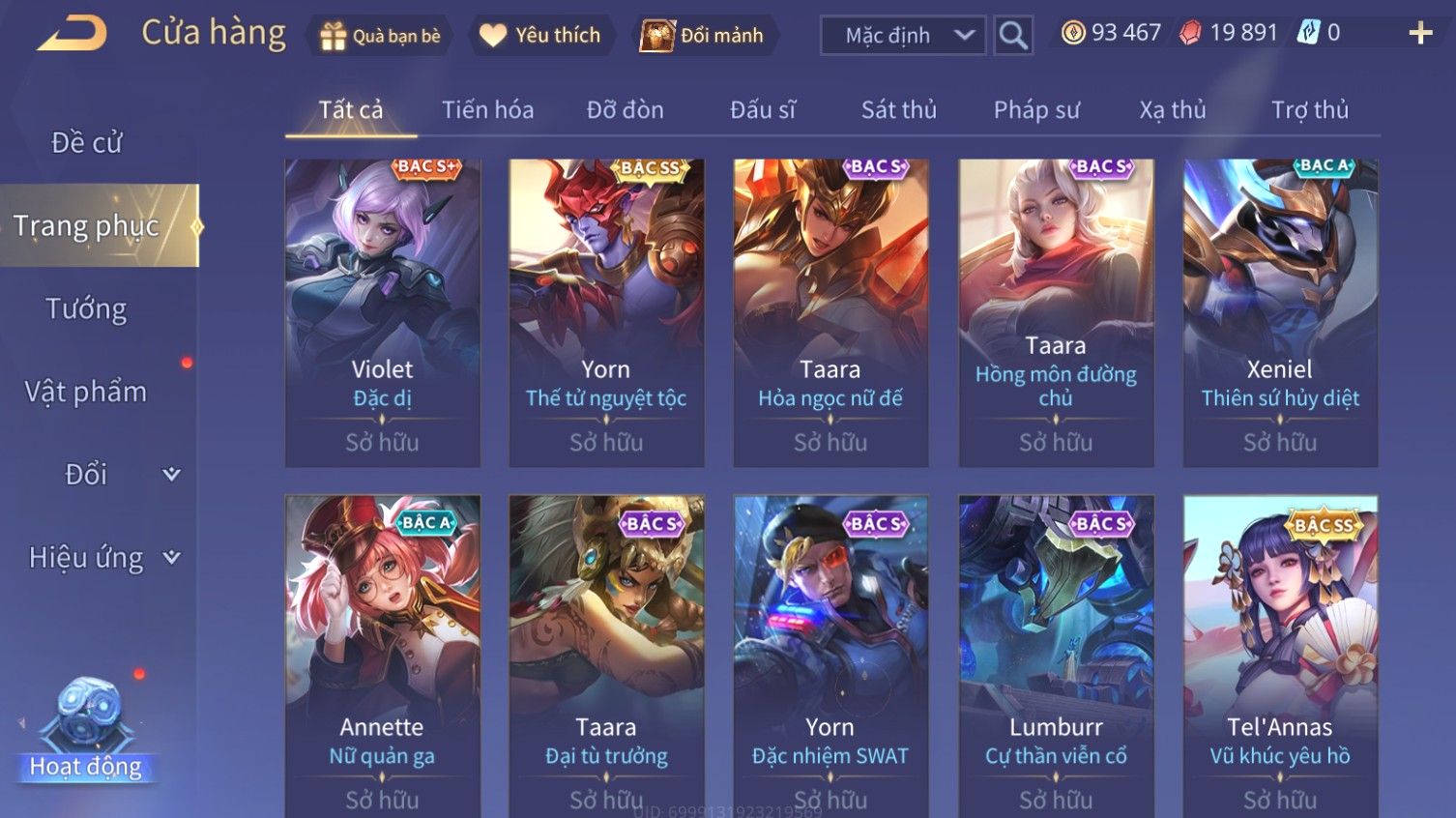Switch to the Trợ thủ tab
1456x818 pixels.
1310,110
